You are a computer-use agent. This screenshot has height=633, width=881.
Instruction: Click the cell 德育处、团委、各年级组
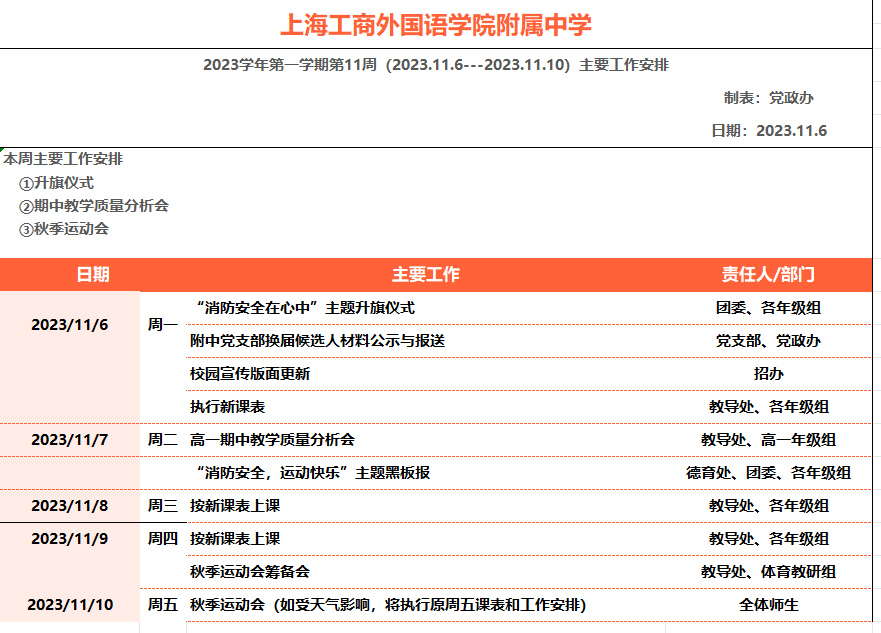click(x=768, y=473)
